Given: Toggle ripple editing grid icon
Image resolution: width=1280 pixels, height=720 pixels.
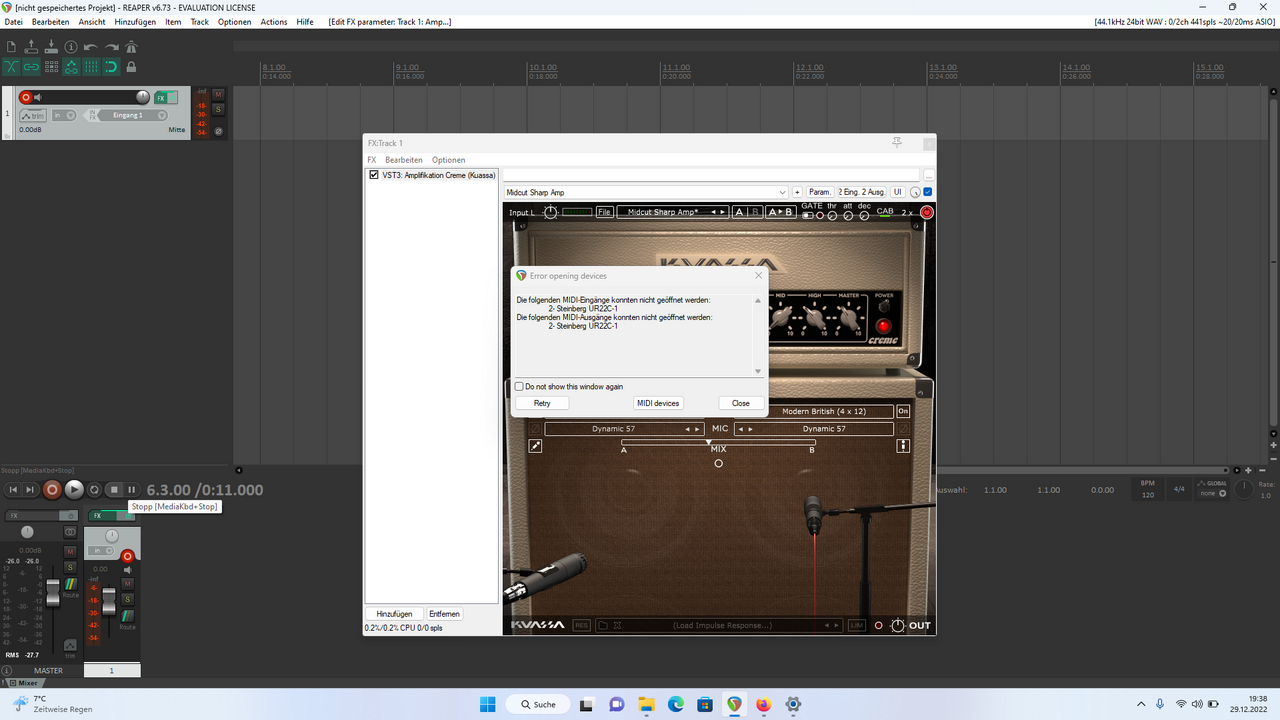Looking at the screenshot, I should tap(51, 67).
